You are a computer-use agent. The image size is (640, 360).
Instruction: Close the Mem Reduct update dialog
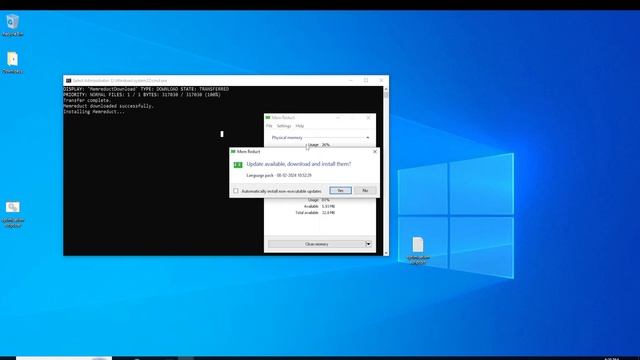click(x=375, y=151)
